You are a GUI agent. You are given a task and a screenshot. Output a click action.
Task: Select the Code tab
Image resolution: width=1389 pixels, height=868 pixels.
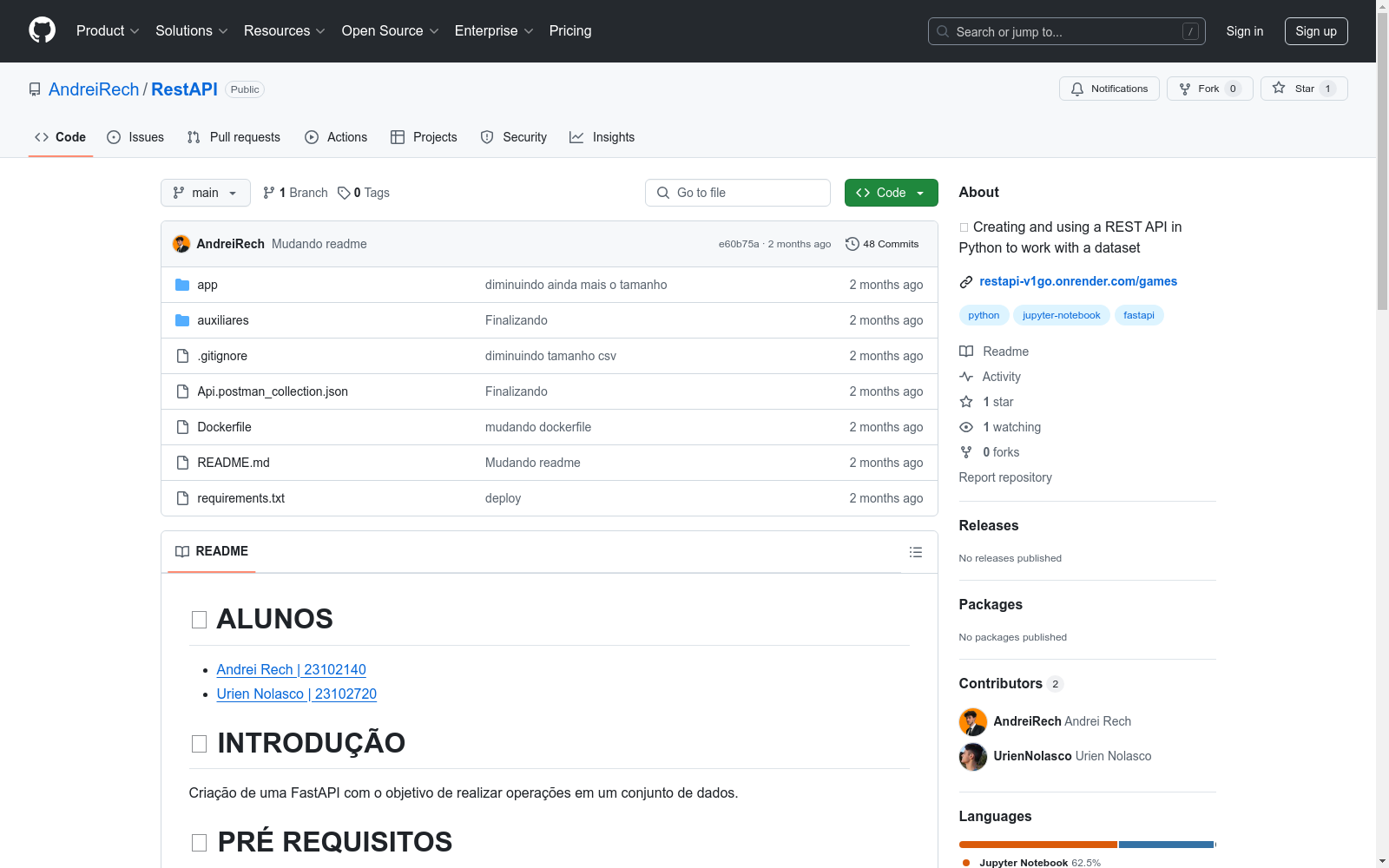(61, 137)
